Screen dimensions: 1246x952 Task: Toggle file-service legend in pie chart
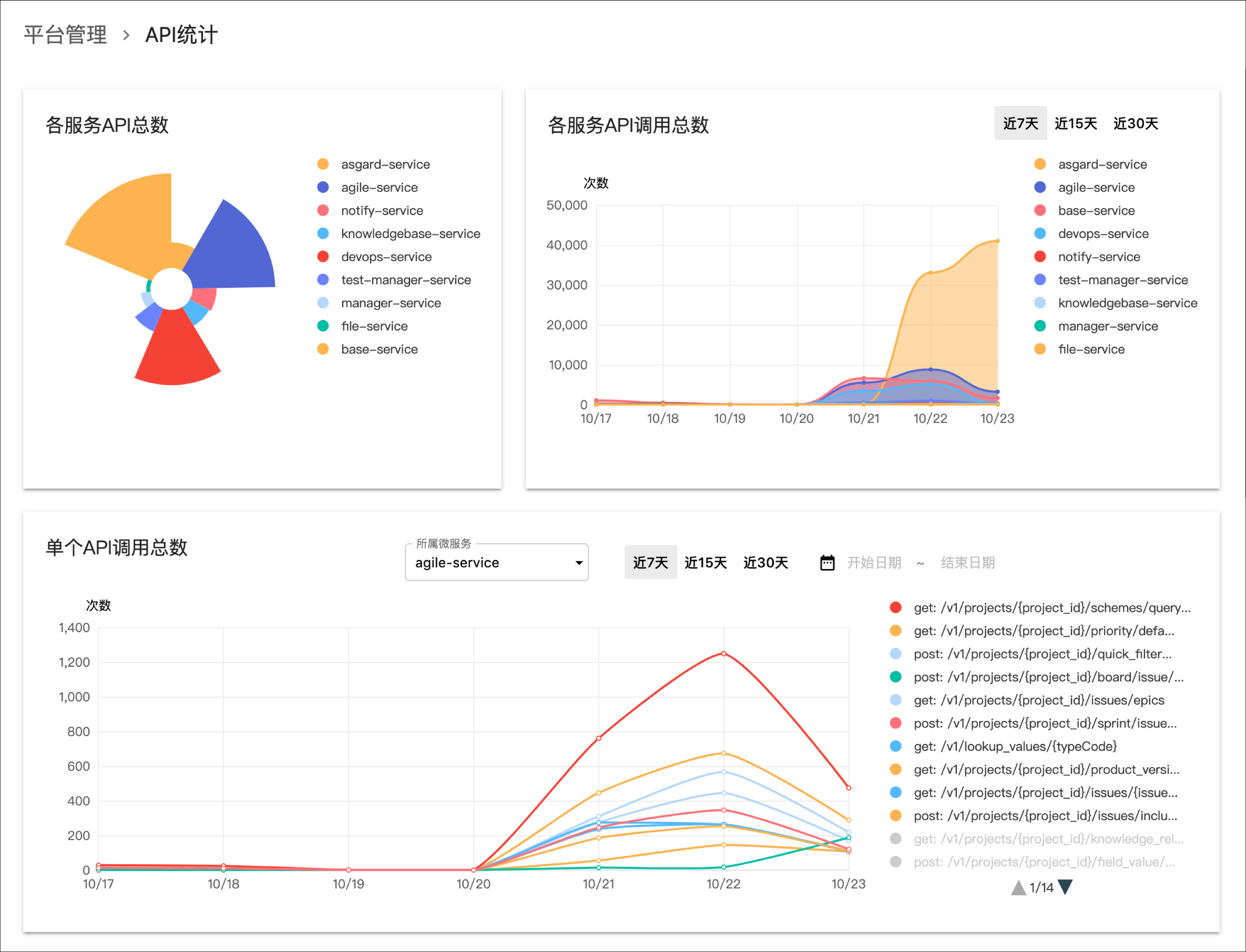(363, 326)
